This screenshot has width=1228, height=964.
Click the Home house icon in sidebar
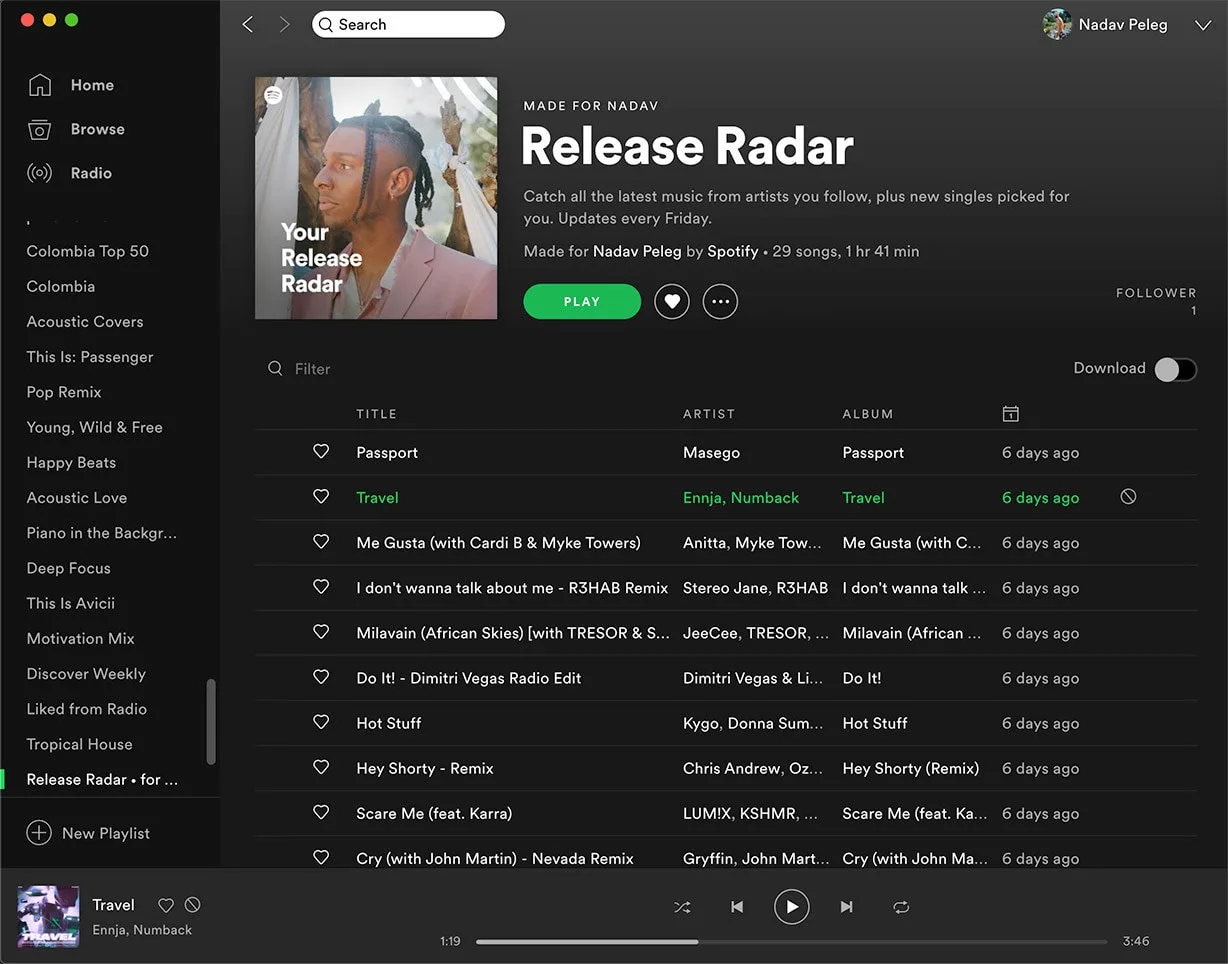39,85
